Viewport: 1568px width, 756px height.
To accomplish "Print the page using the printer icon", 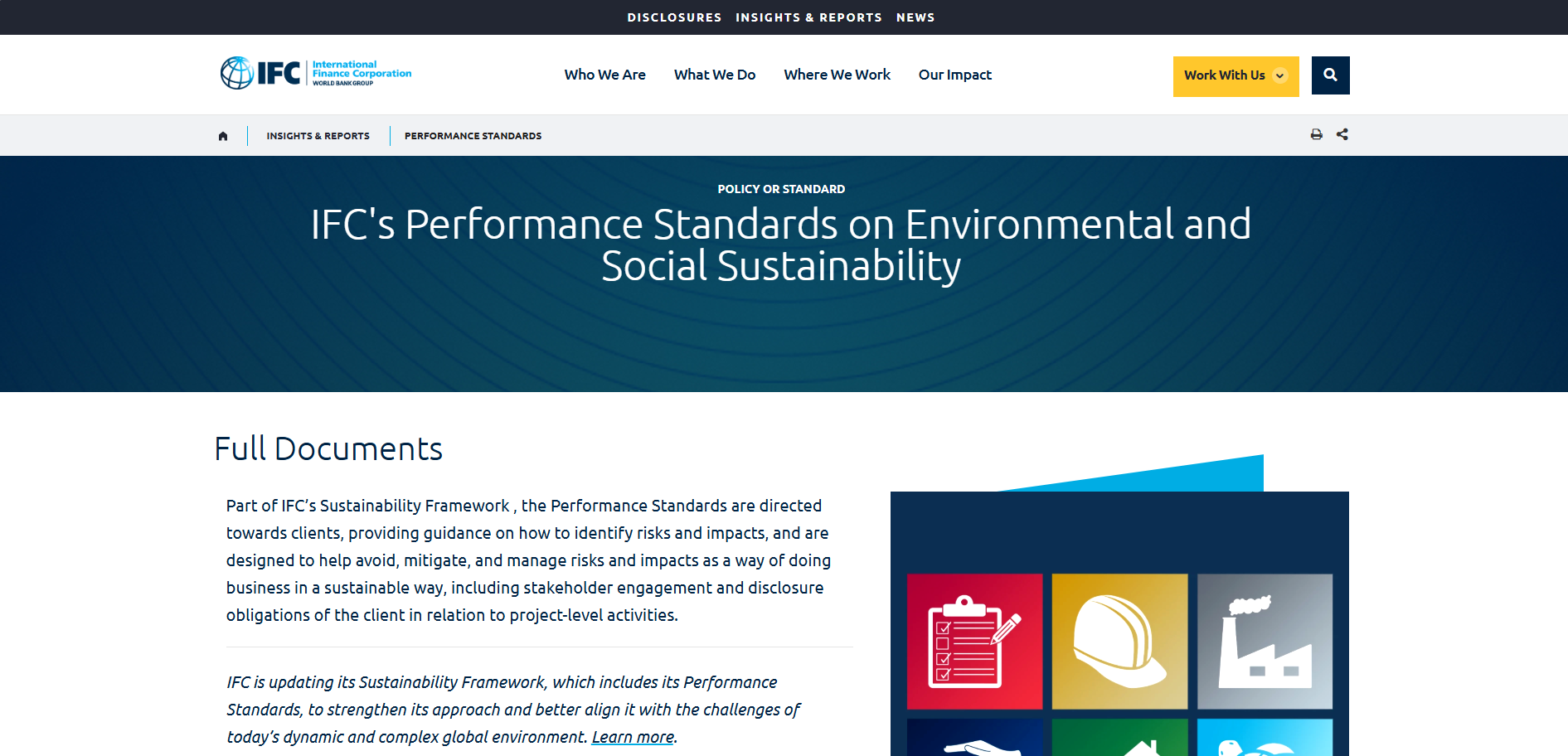I will click(1316, 133).
